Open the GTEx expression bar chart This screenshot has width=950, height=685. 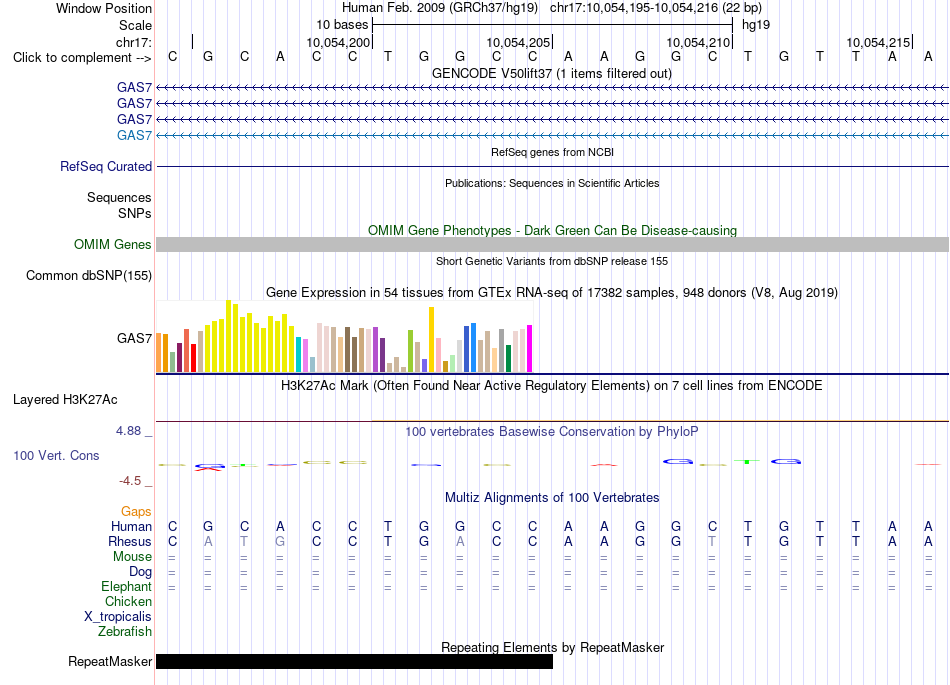344,337
